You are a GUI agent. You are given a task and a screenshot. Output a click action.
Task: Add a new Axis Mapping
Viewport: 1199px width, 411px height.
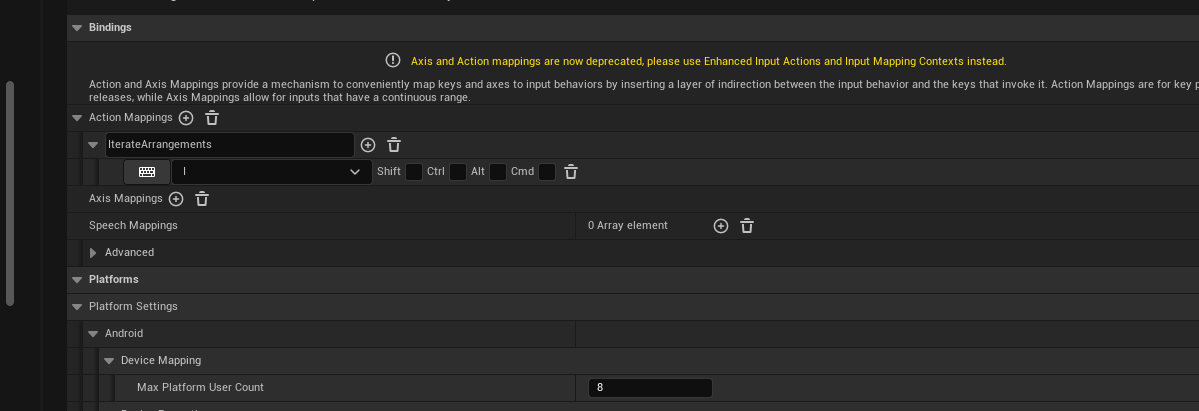176,199
